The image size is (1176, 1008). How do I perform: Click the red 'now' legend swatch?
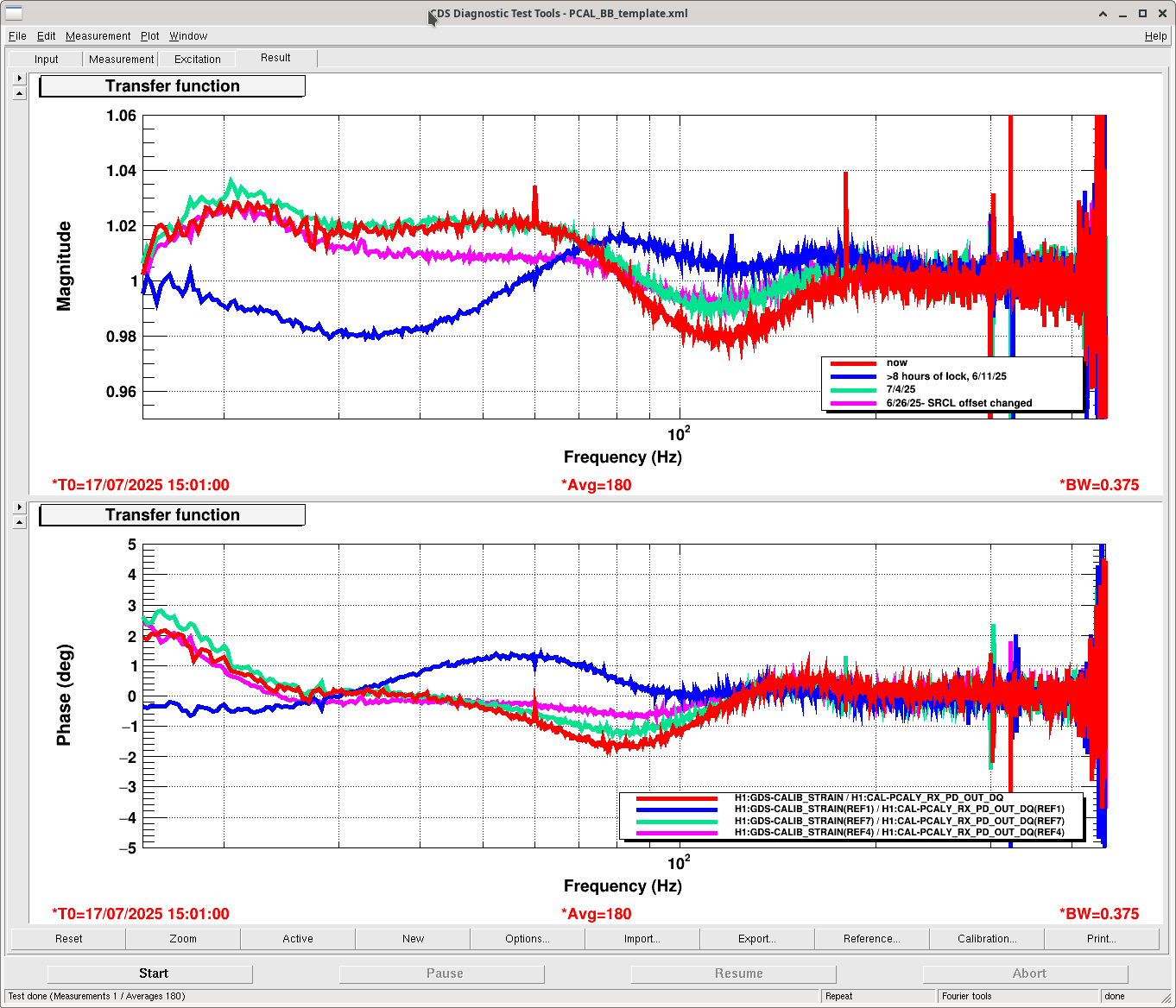coord(853,363)
